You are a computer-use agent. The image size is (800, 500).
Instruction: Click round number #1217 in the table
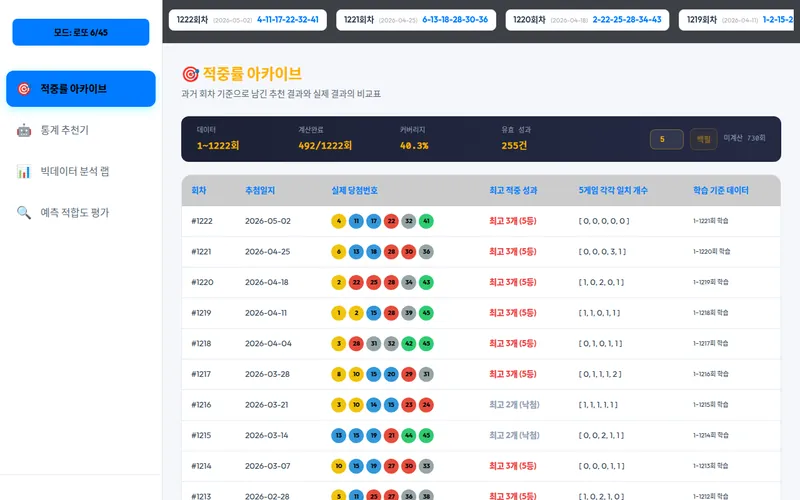pos(201,374)
